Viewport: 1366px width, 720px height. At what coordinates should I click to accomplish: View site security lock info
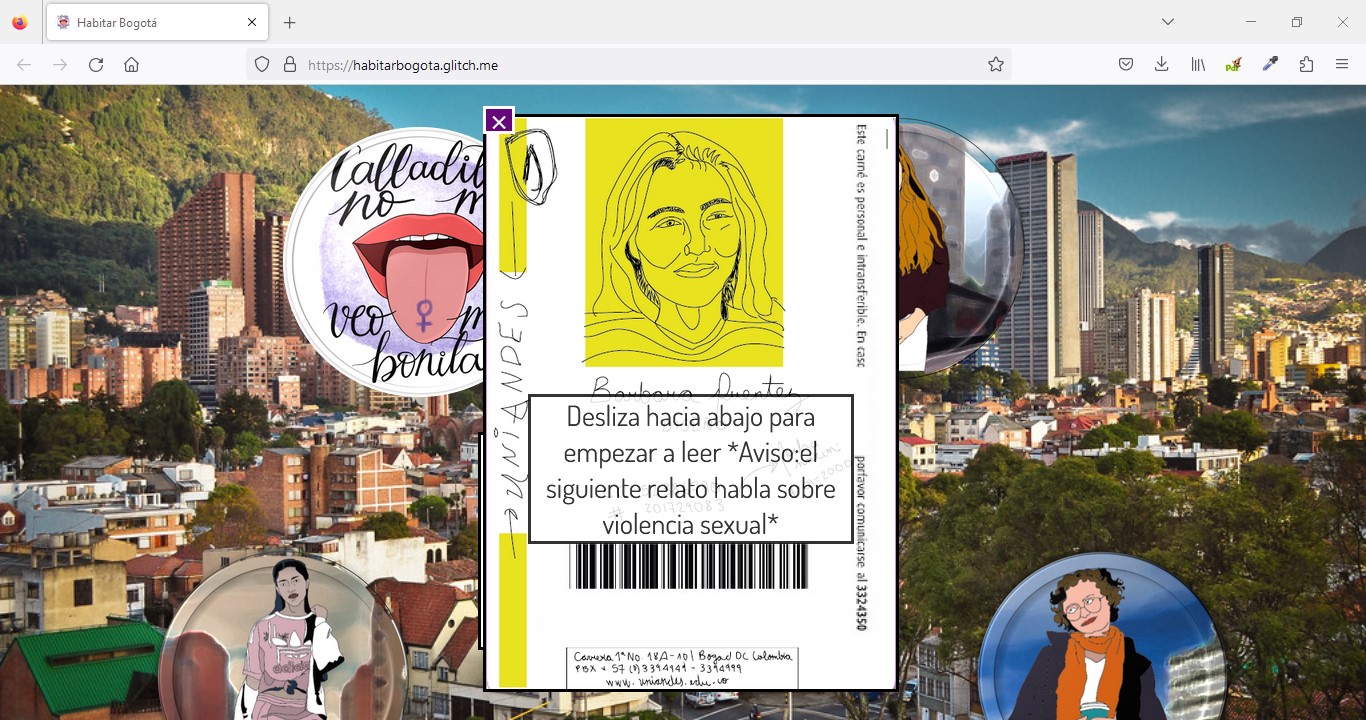[290, 65]
